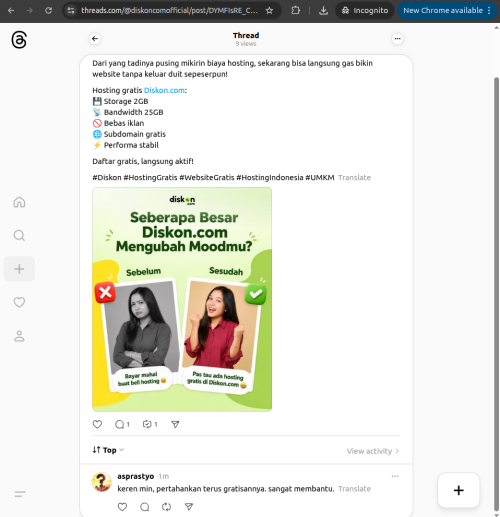This screenshot has height=517, width=500.
Task: Bookmark this page with the star
Action: tap(269, 11)
